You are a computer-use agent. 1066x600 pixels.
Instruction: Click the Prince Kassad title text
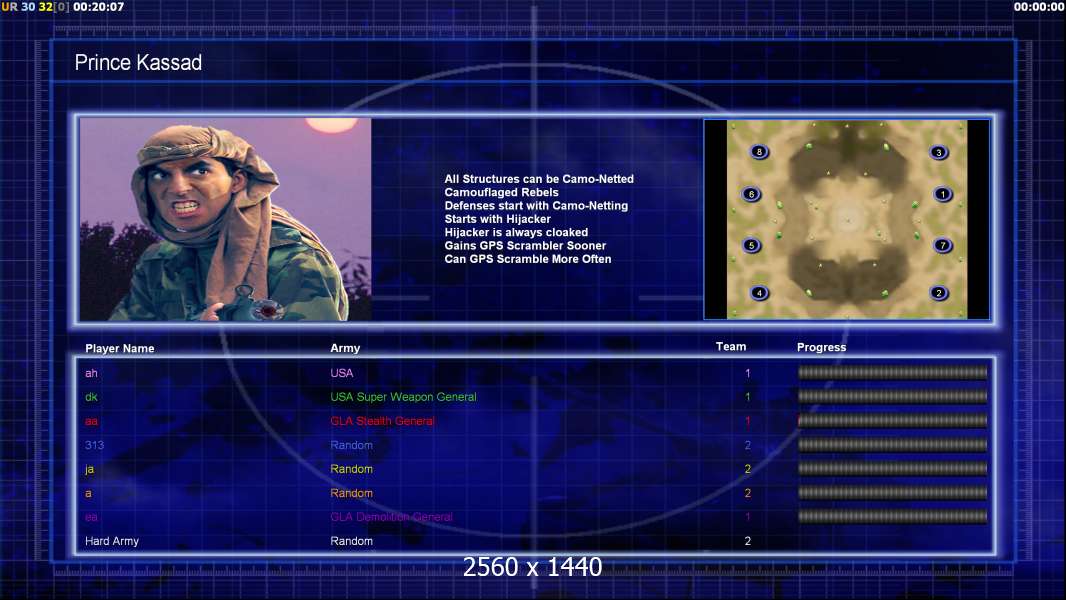(x=138, y=63)
